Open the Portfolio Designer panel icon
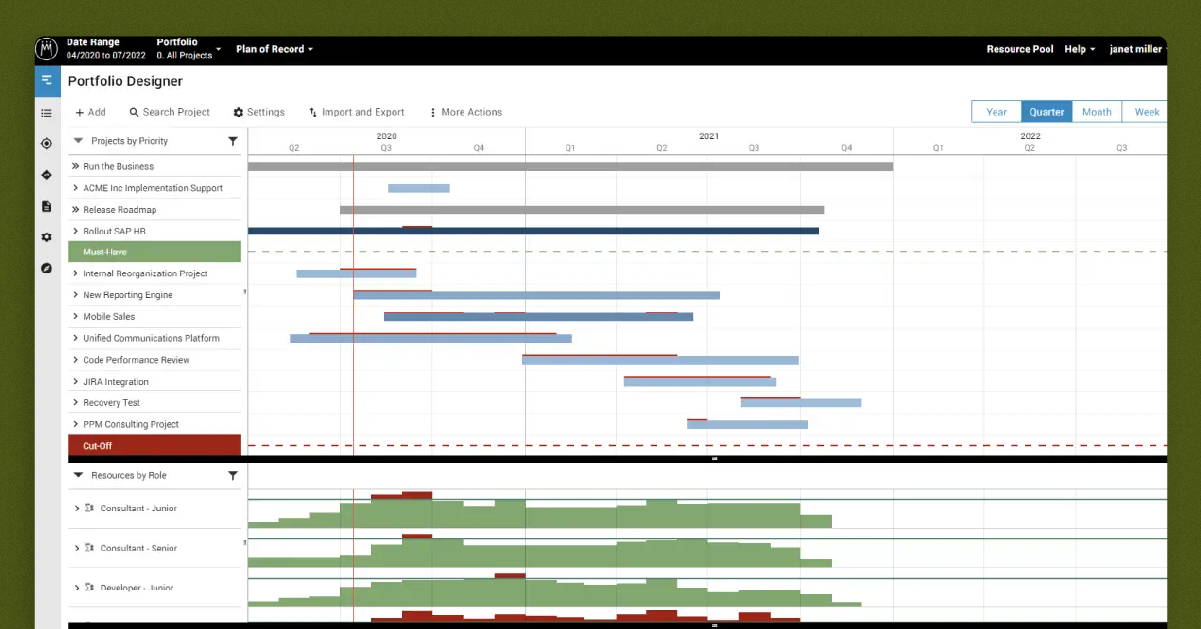The width and height of the screenshot is (1201, 629). coord(46,81)
